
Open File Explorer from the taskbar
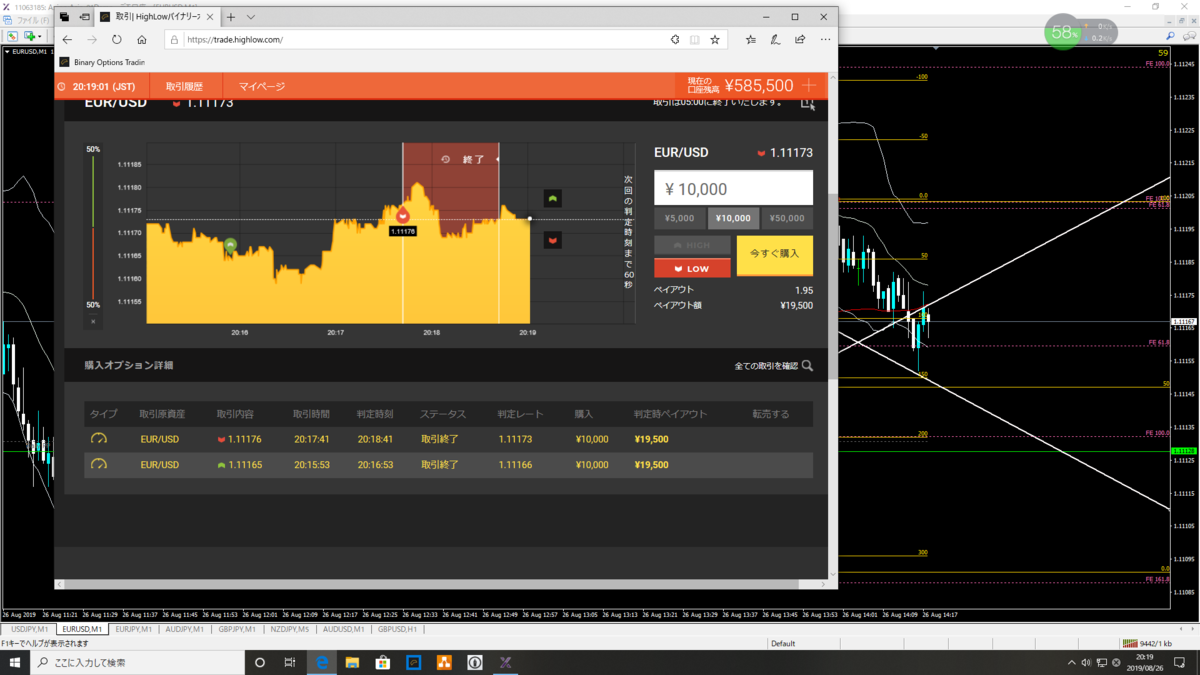pos(352,662)
